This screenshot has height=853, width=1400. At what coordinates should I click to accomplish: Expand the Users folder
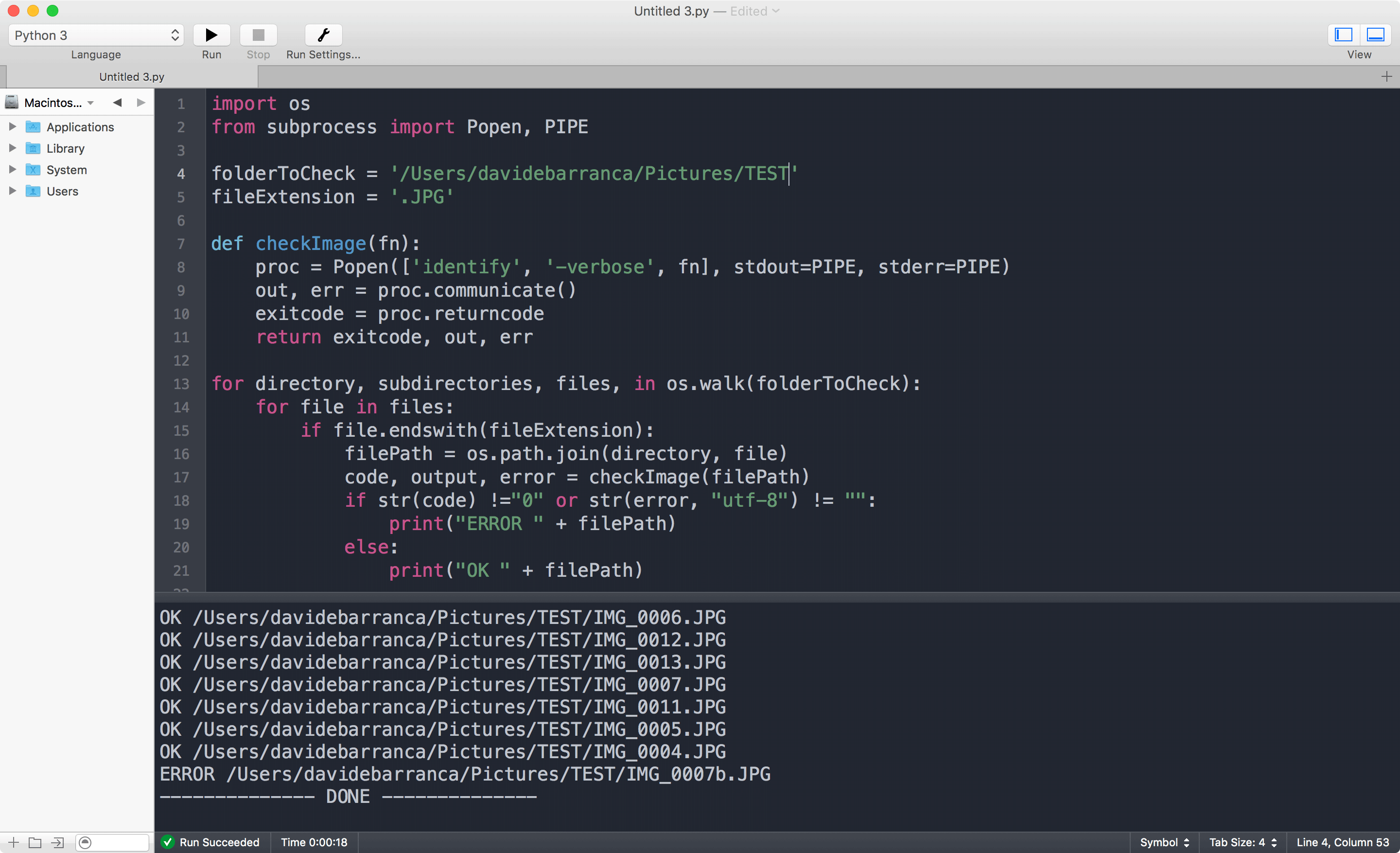coord(13,191)
